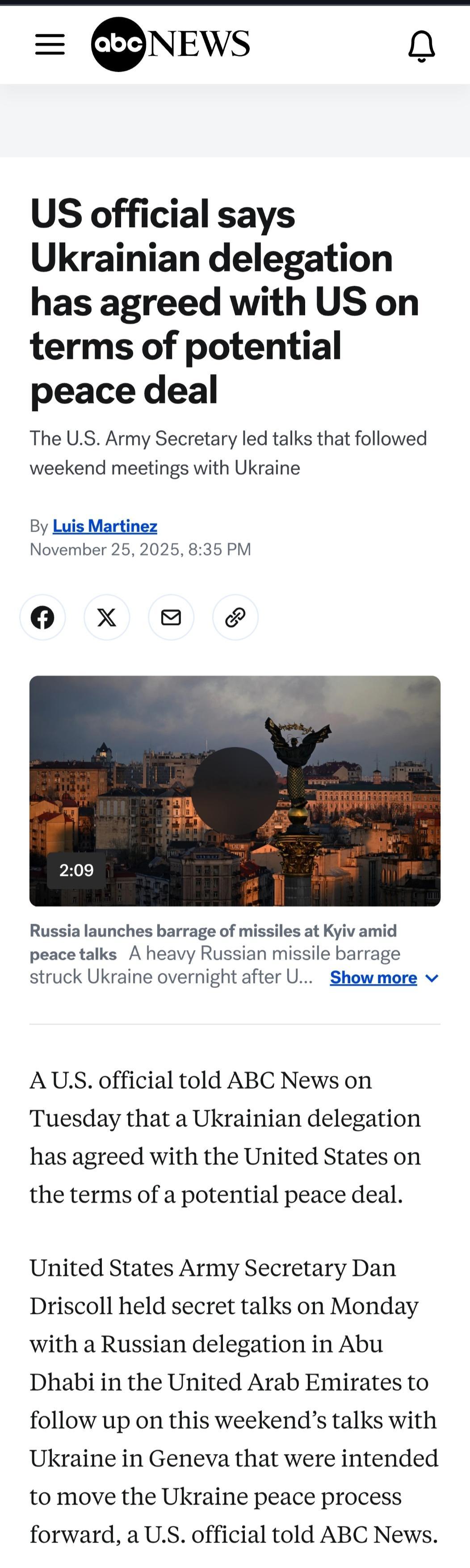This screenshot has height=1568, width=470.
Task: Share the article via email icon
Action: (171, 617)
